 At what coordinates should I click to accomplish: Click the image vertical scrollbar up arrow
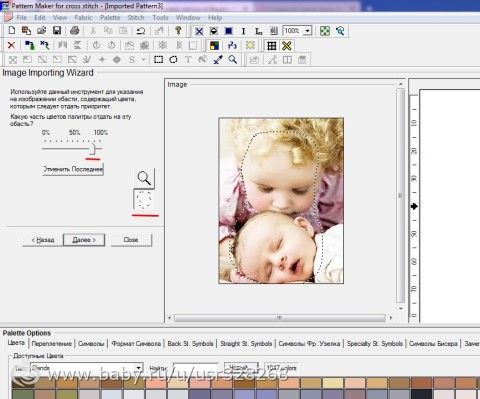(401, 84)
